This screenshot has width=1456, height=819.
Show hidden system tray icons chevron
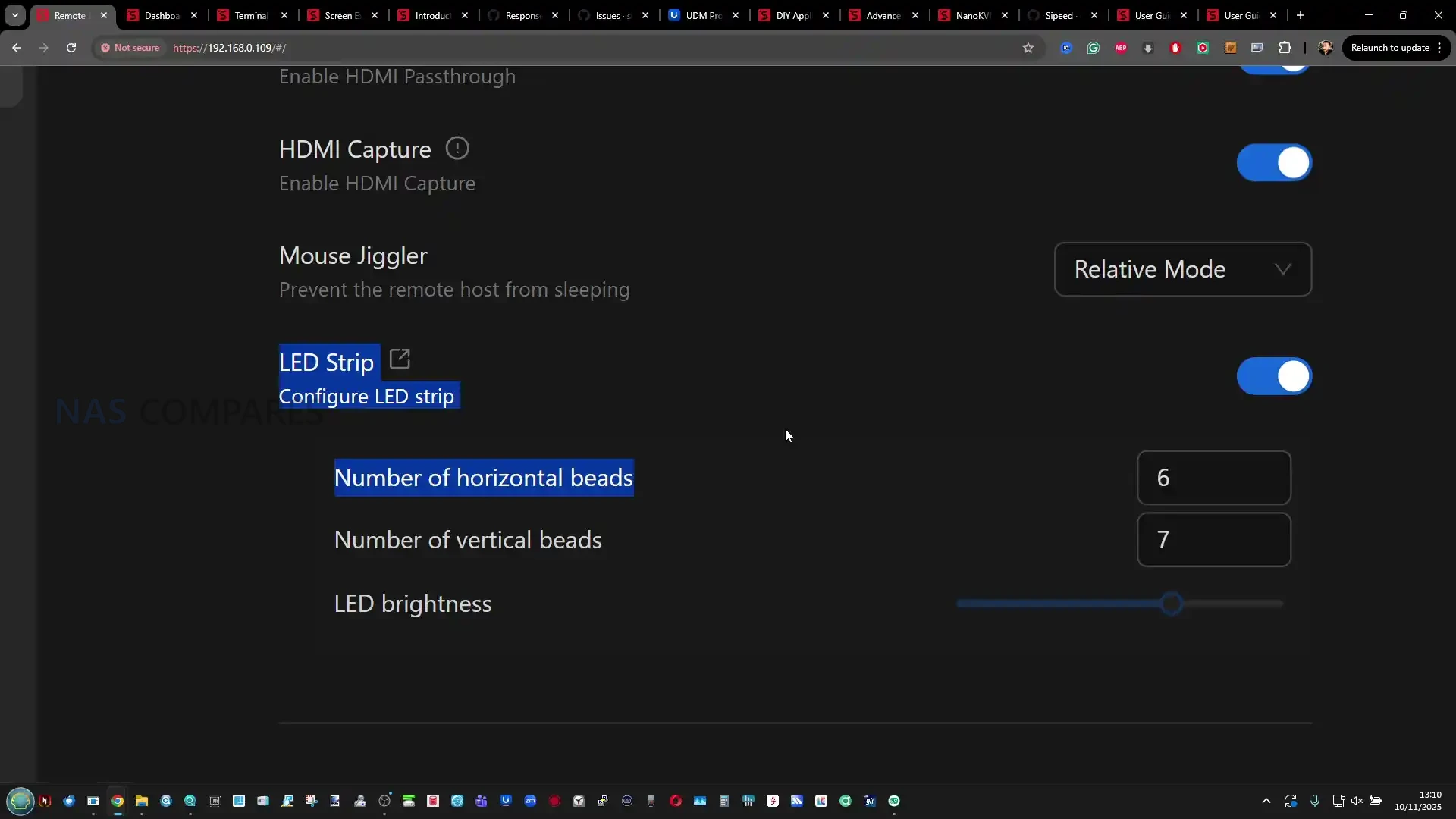(x=1266, y=801)
